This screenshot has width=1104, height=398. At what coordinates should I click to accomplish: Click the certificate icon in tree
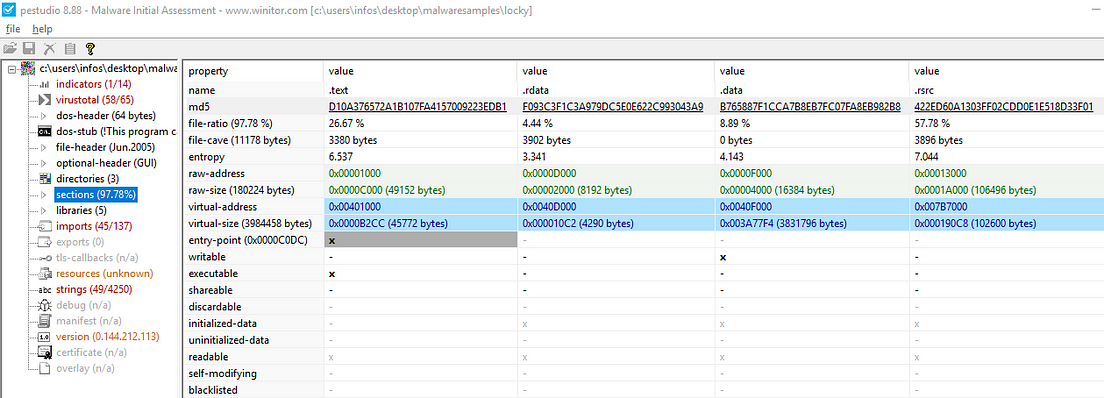[44, 352]
